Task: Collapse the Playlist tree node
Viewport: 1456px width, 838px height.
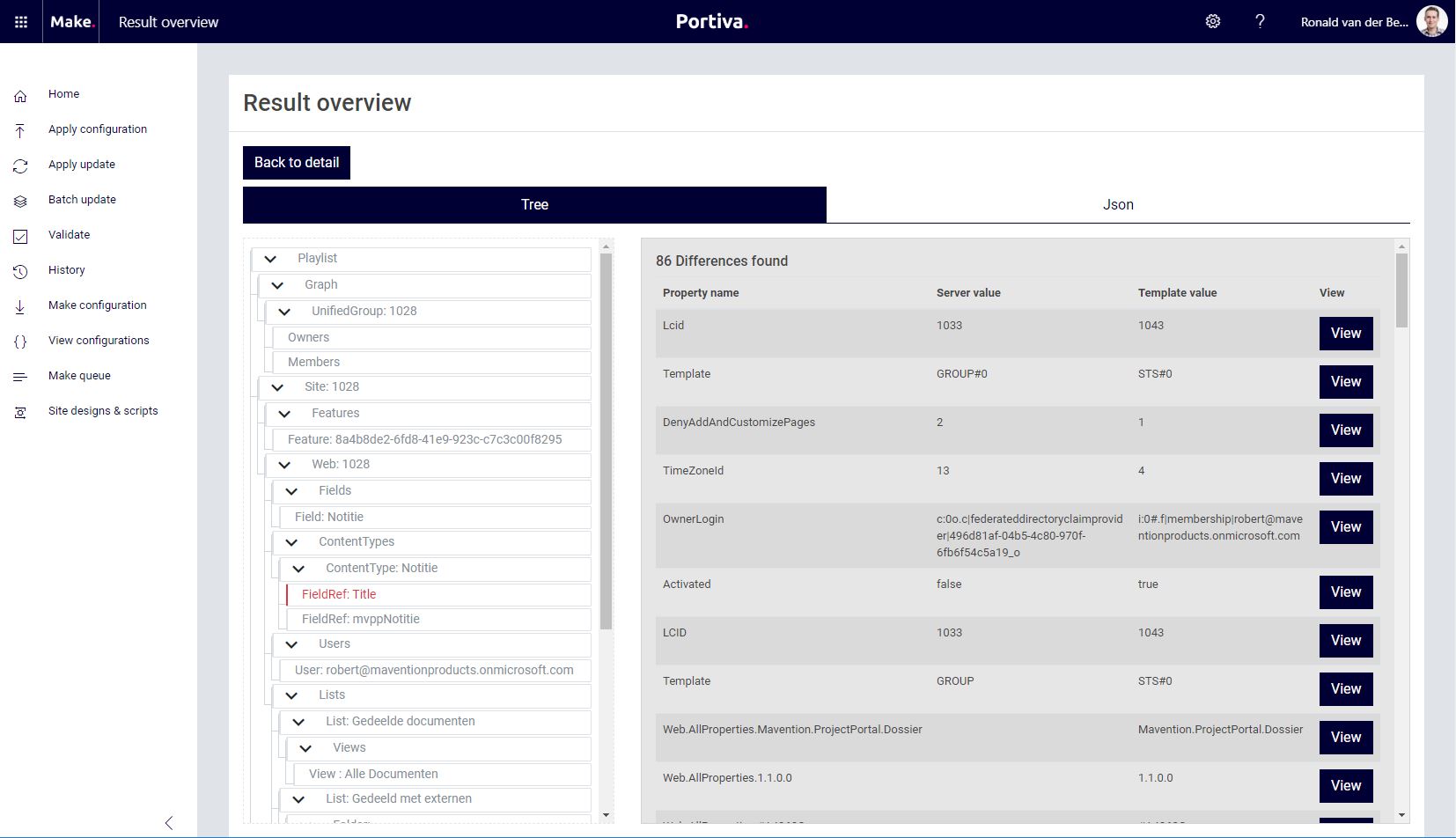Action: pyautogui.click(x=270, y=259)
